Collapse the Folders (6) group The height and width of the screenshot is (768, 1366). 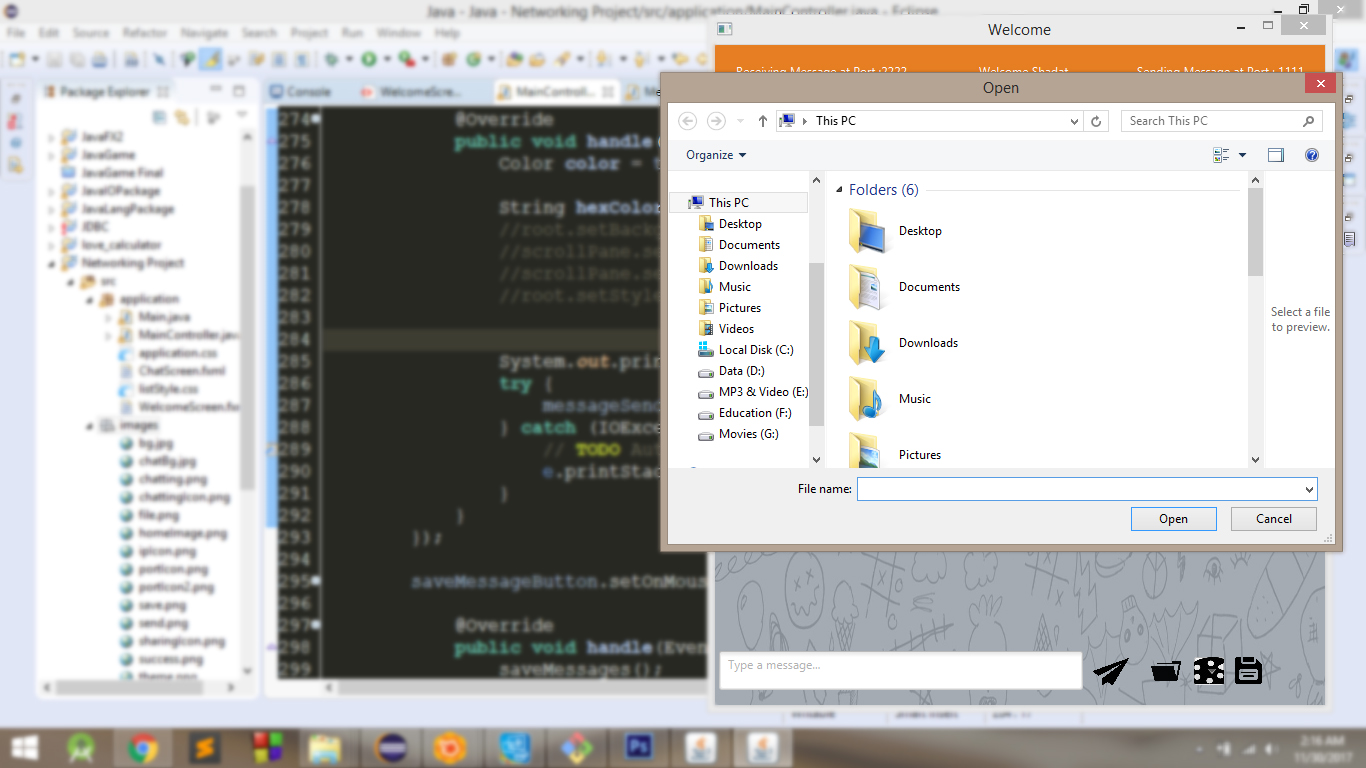(x=840, y=190)
